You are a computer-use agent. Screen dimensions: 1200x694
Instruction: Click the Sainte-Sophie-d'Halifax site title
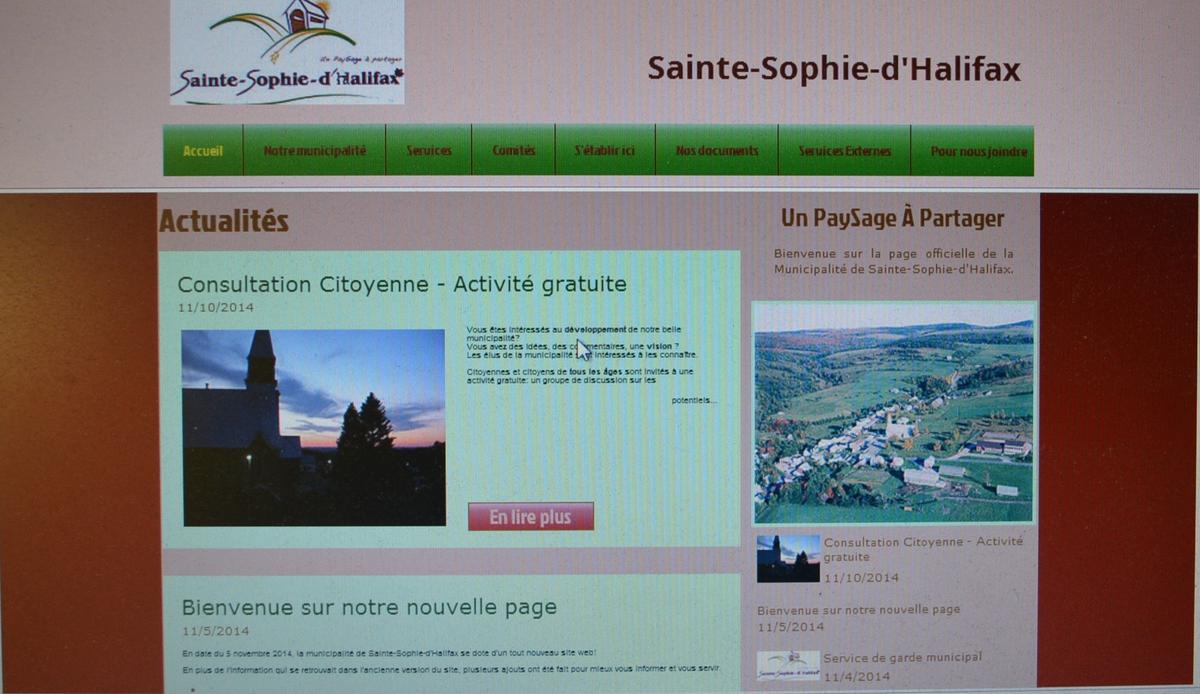pyautogui.click(x=836, y=70)
